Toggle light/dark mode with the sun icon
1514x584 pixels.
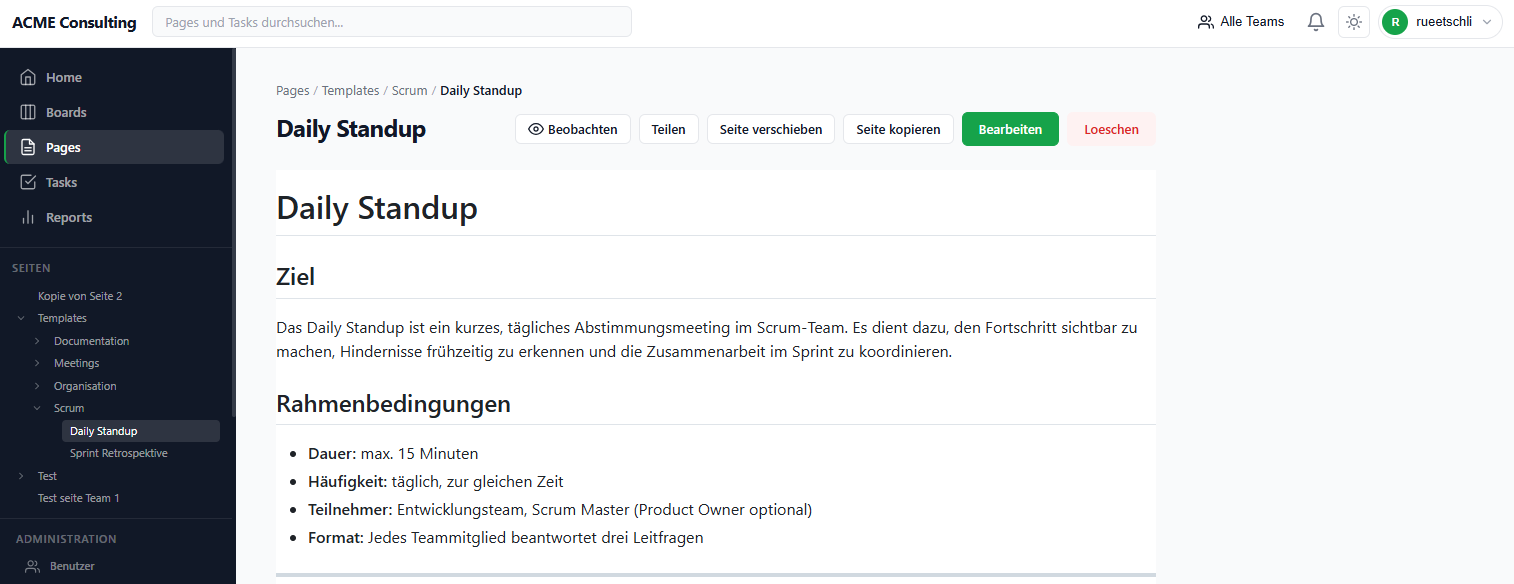[x=1354, y=21]
